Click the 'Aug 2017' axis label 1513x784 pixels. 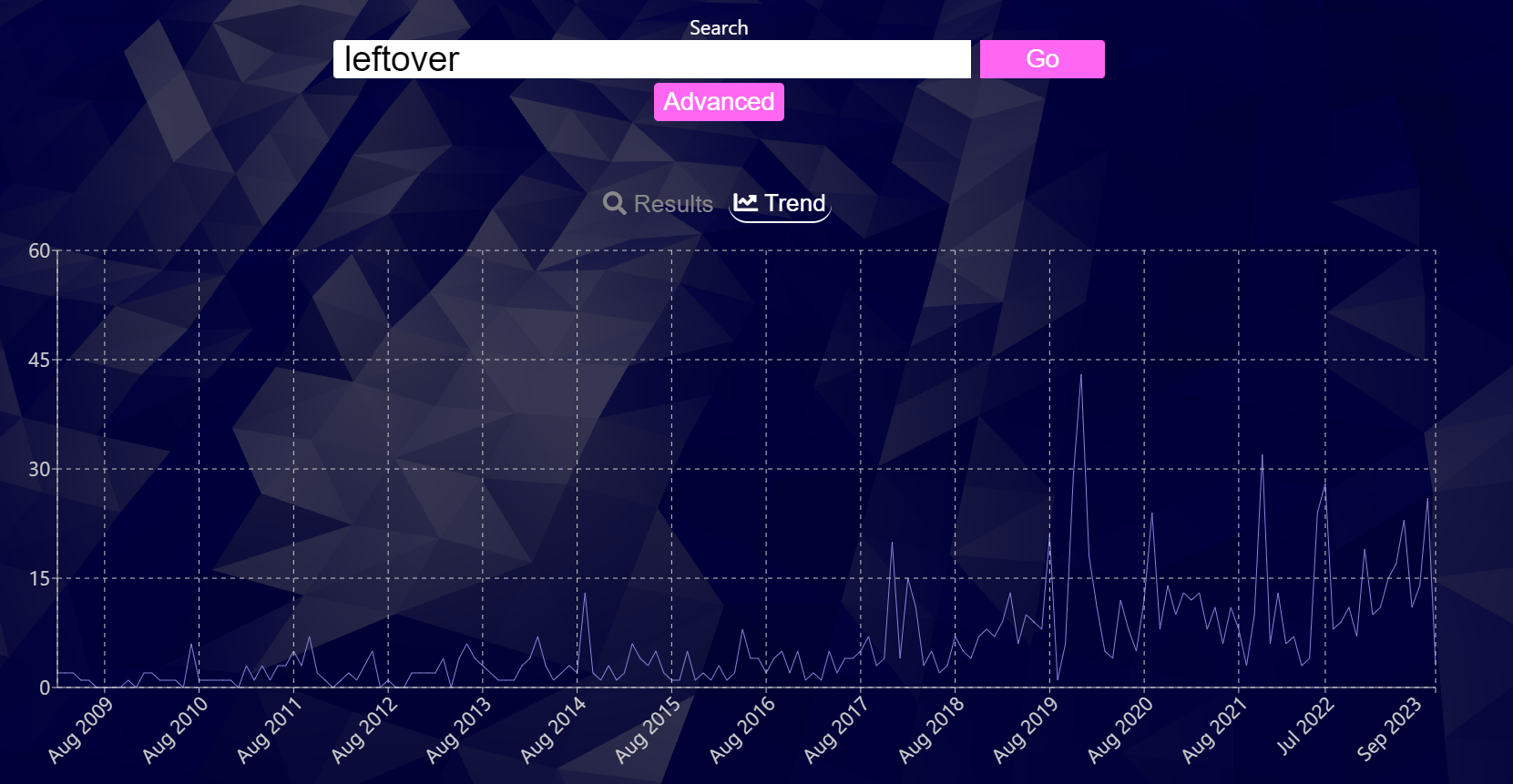(836, 730)
